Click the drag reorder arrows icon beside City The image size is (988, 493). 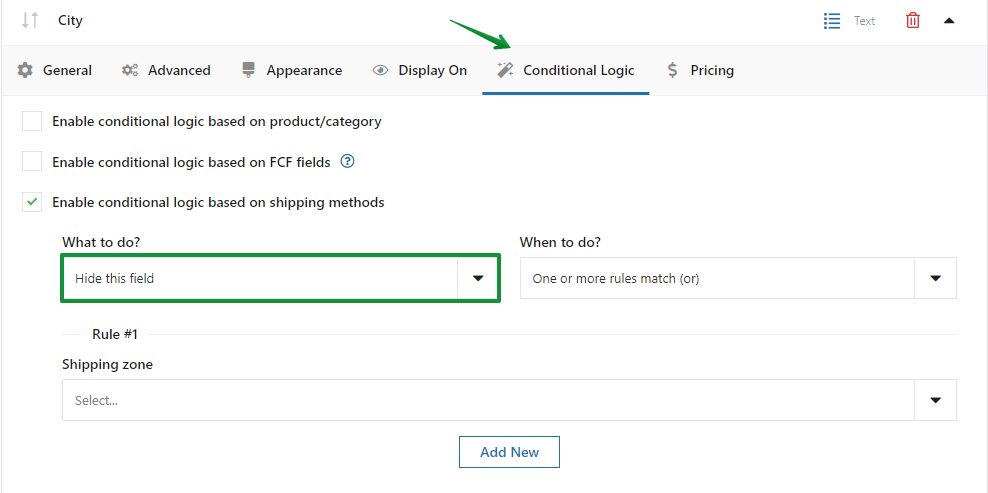(x=30, y=20)
